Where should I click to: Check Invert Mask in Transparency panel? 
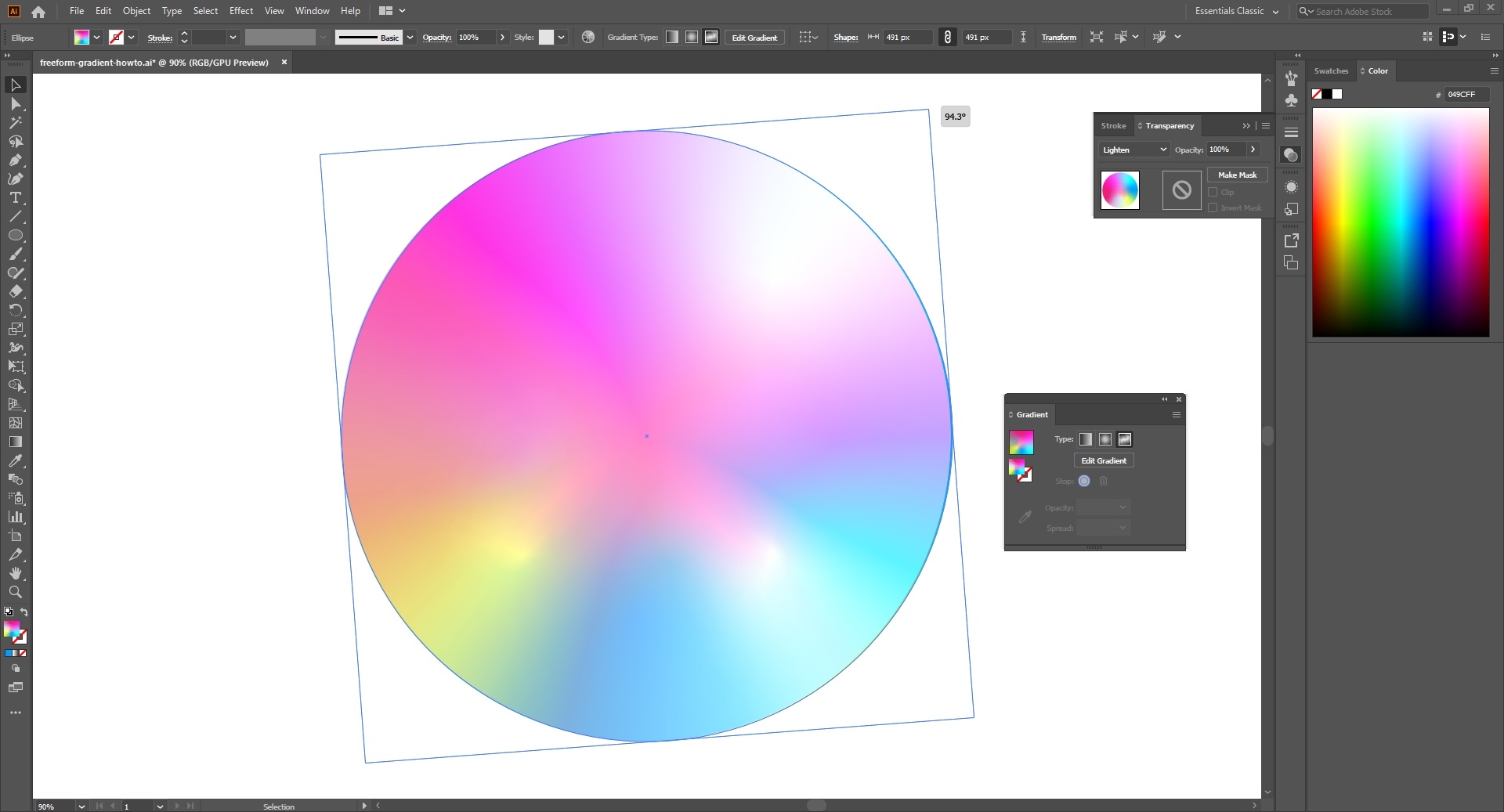click(1214, 208)
